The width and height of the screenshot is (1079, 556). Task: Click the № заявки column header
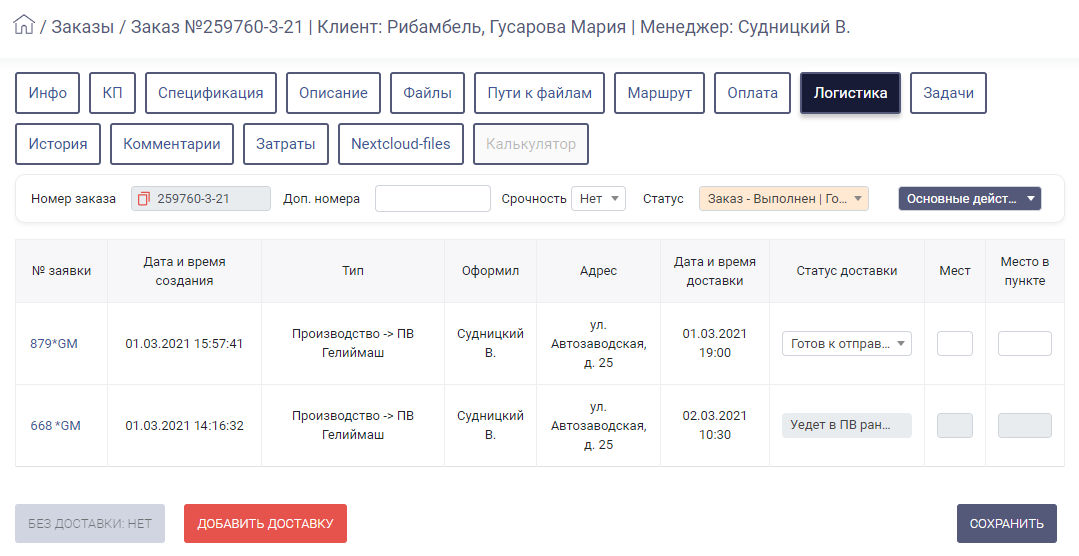click(x=61, y=271)
